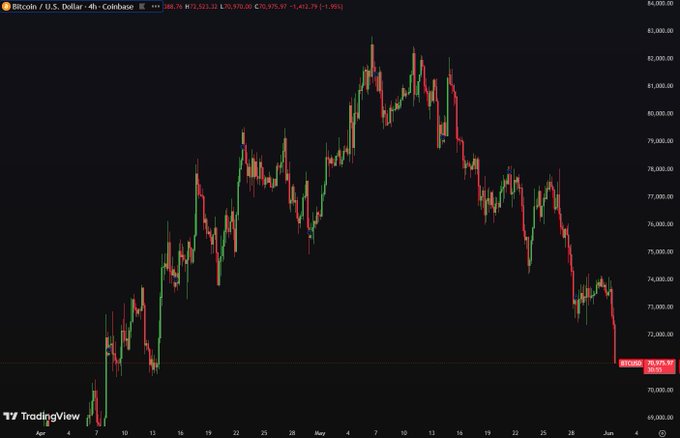
Task: Click 72,000.00 on the price axis
Action: 660,334
